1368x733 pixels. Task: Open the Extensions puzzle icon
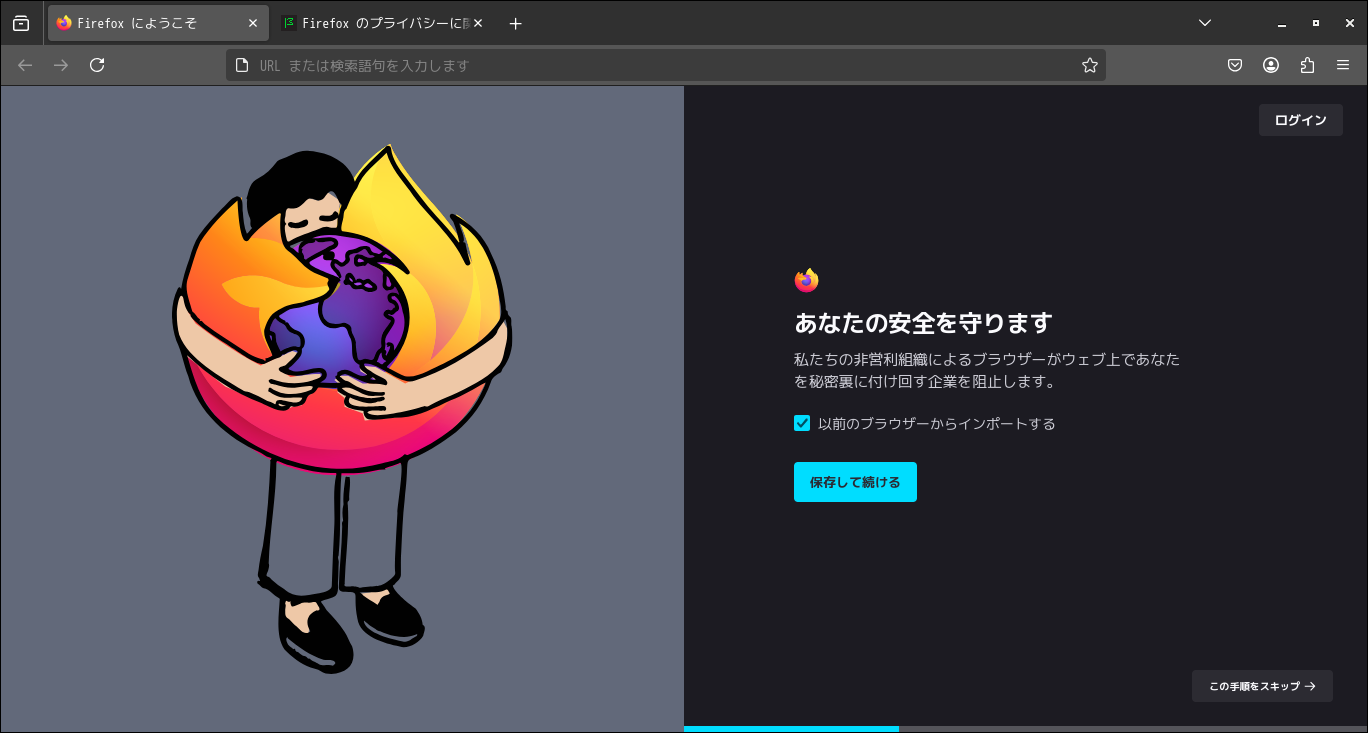(x=1307, y=65)
